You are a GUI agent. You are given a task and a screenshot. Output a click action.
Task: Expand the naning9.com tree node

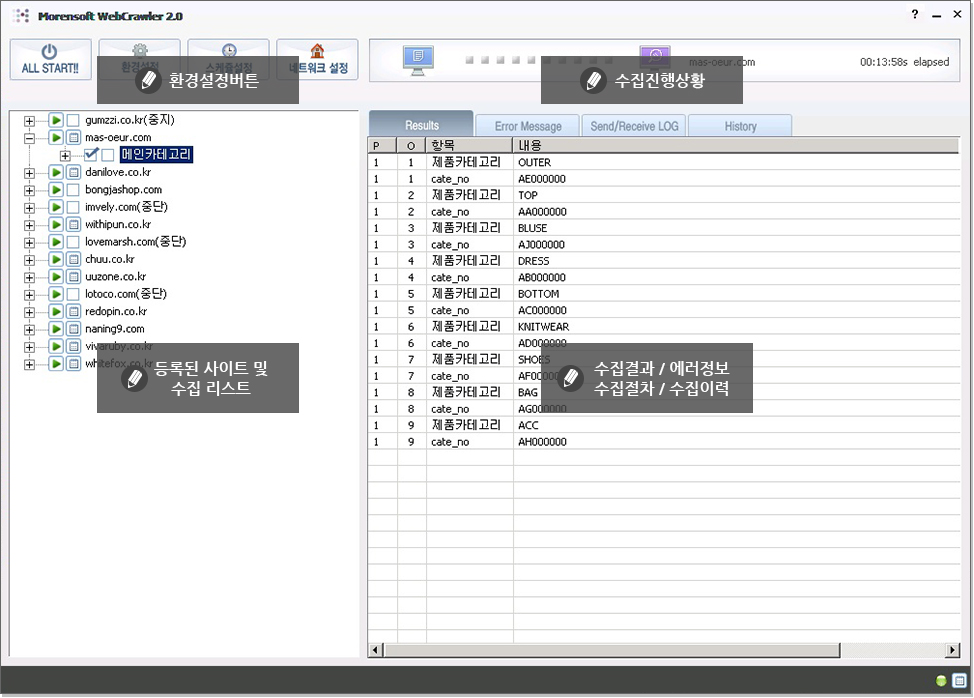coord(29,329)
